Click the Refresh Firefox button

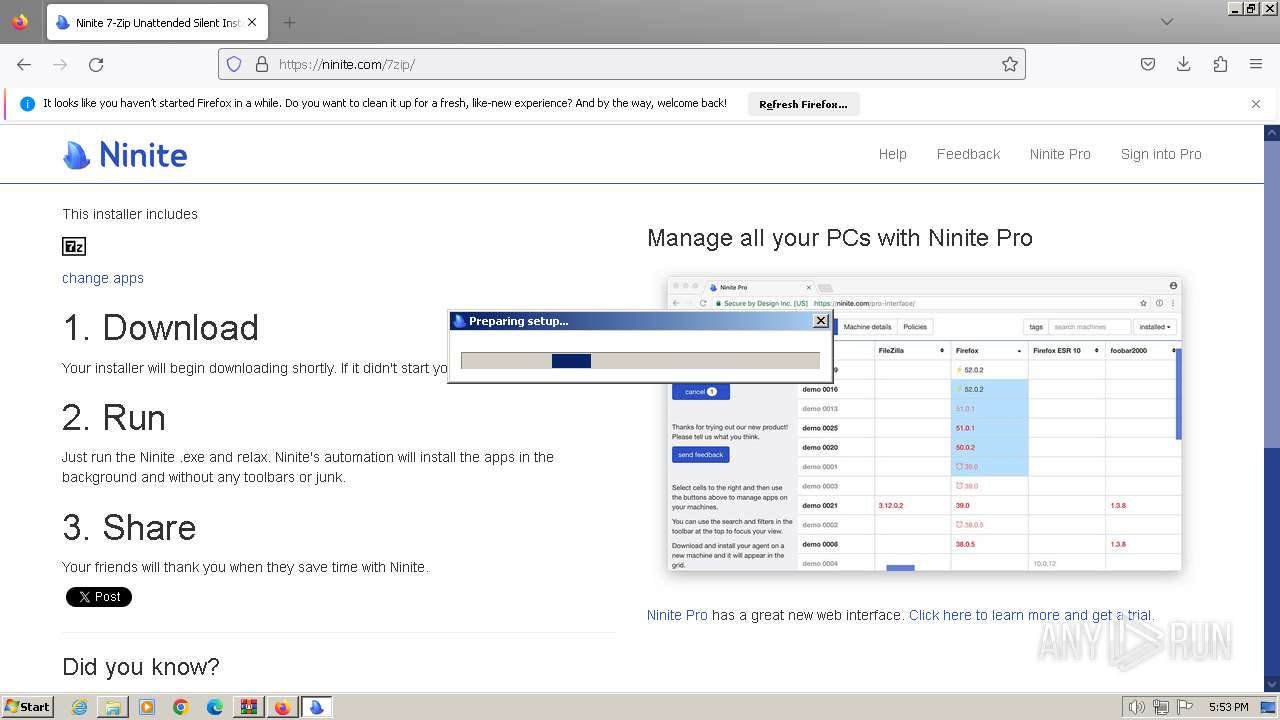coord(803,104)
